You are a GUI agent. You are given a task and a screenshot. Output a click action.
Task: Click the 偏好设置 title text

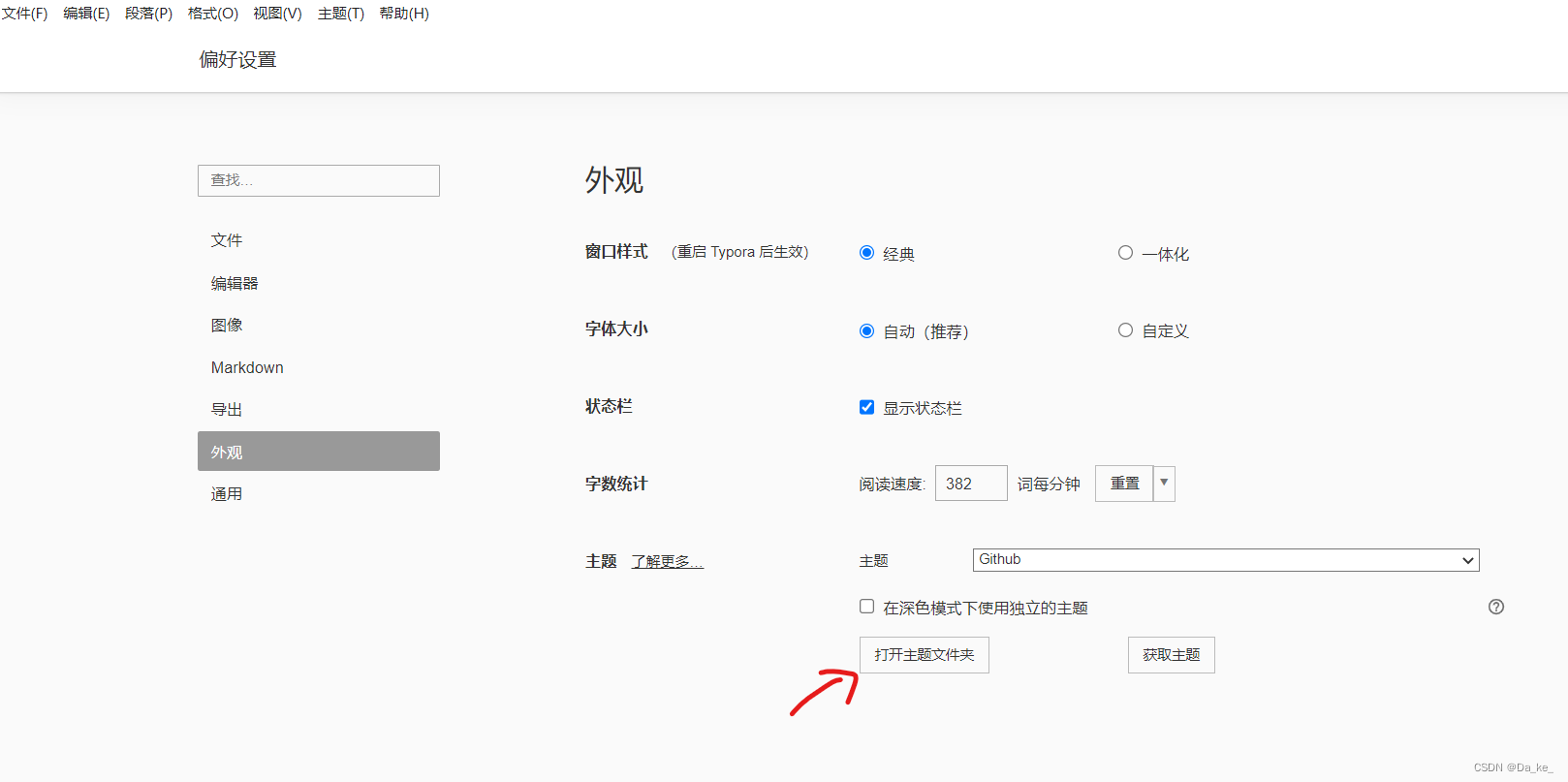point(237,60)
